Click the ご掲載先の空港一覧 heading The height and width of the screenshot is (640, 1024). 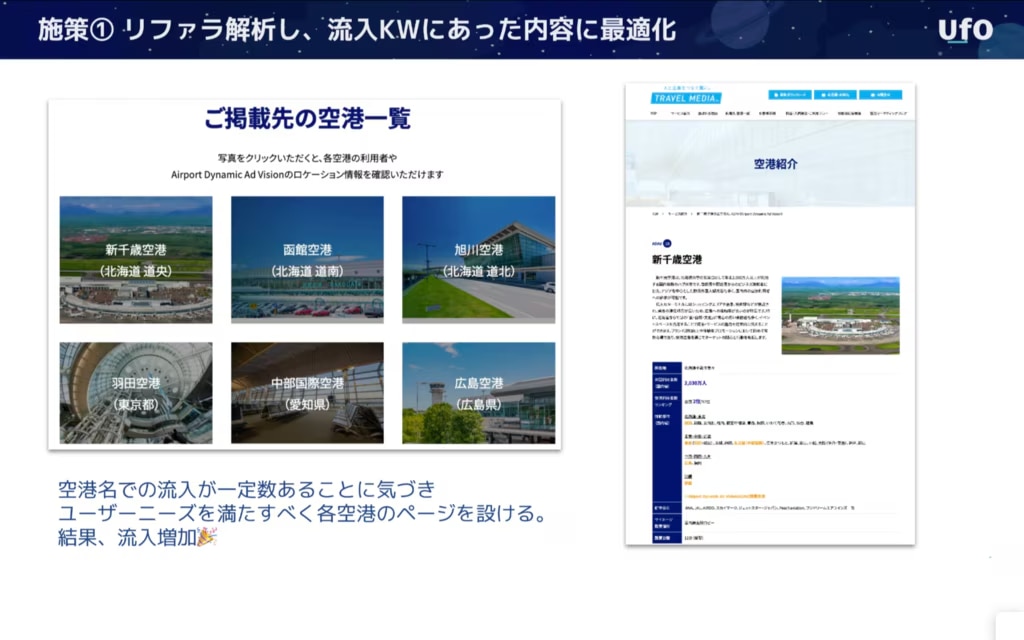306,119
